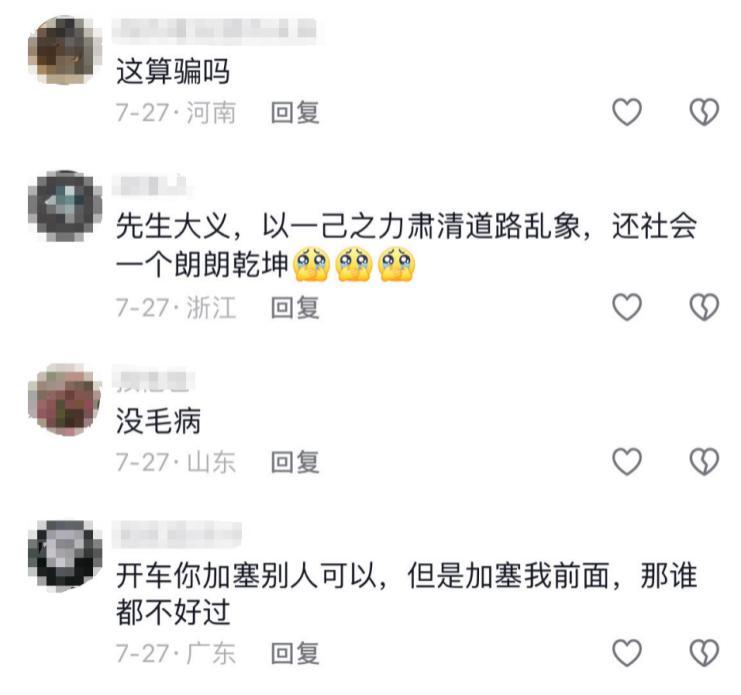The image size is (741, 695).
Task: Open profile avatar of 这算骗吗 commenter
Action: 65,51
